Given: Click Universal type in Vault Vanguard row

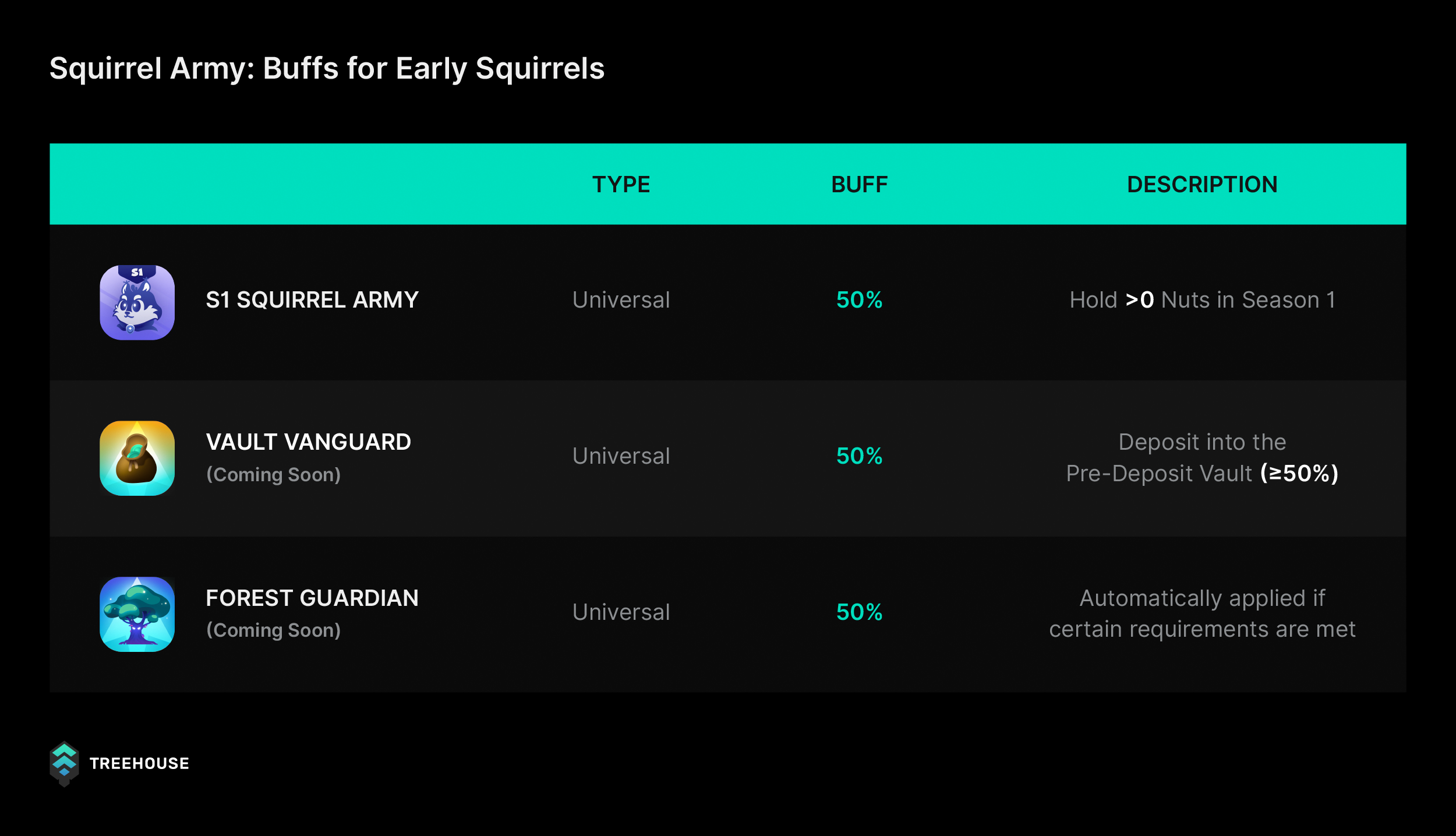Looking at the screenshot, I should tap(621, 456).
